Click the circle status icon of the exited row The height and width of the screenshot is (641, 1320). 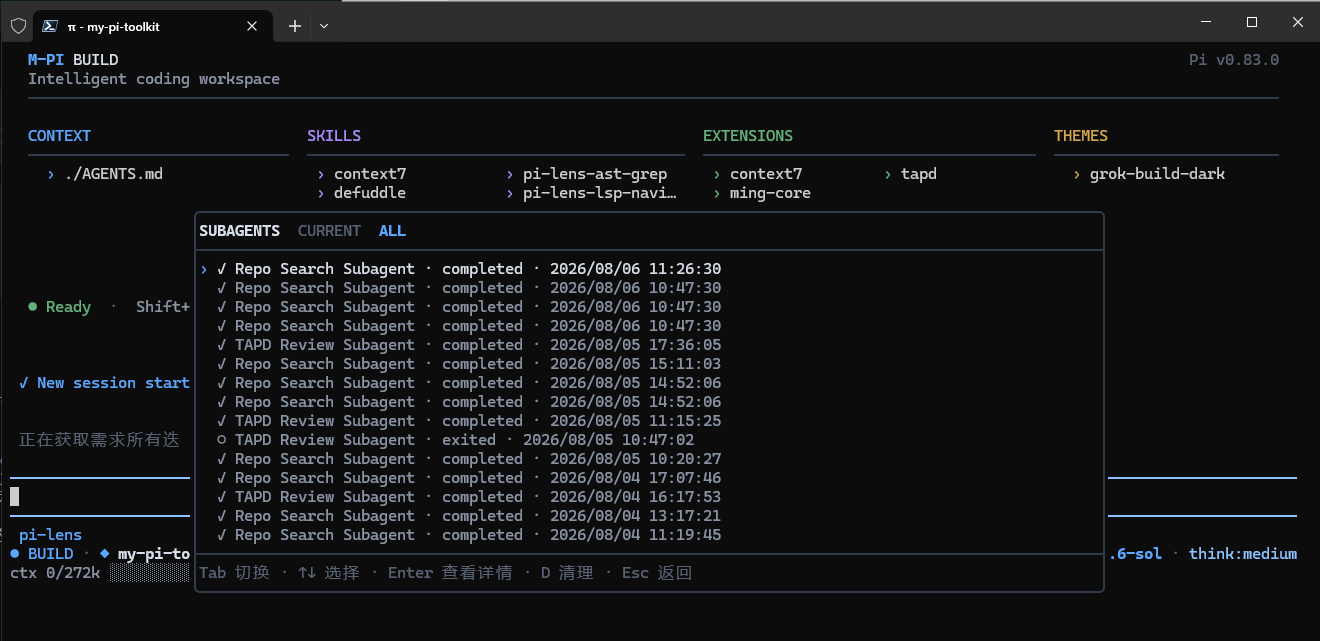222,440
